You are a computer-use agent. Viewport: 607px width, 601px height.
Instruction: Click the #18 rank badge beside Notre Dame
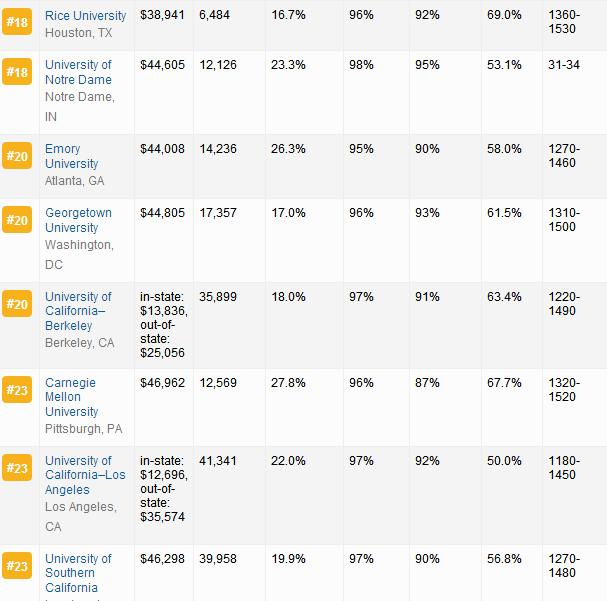click(x=17, y=74)
